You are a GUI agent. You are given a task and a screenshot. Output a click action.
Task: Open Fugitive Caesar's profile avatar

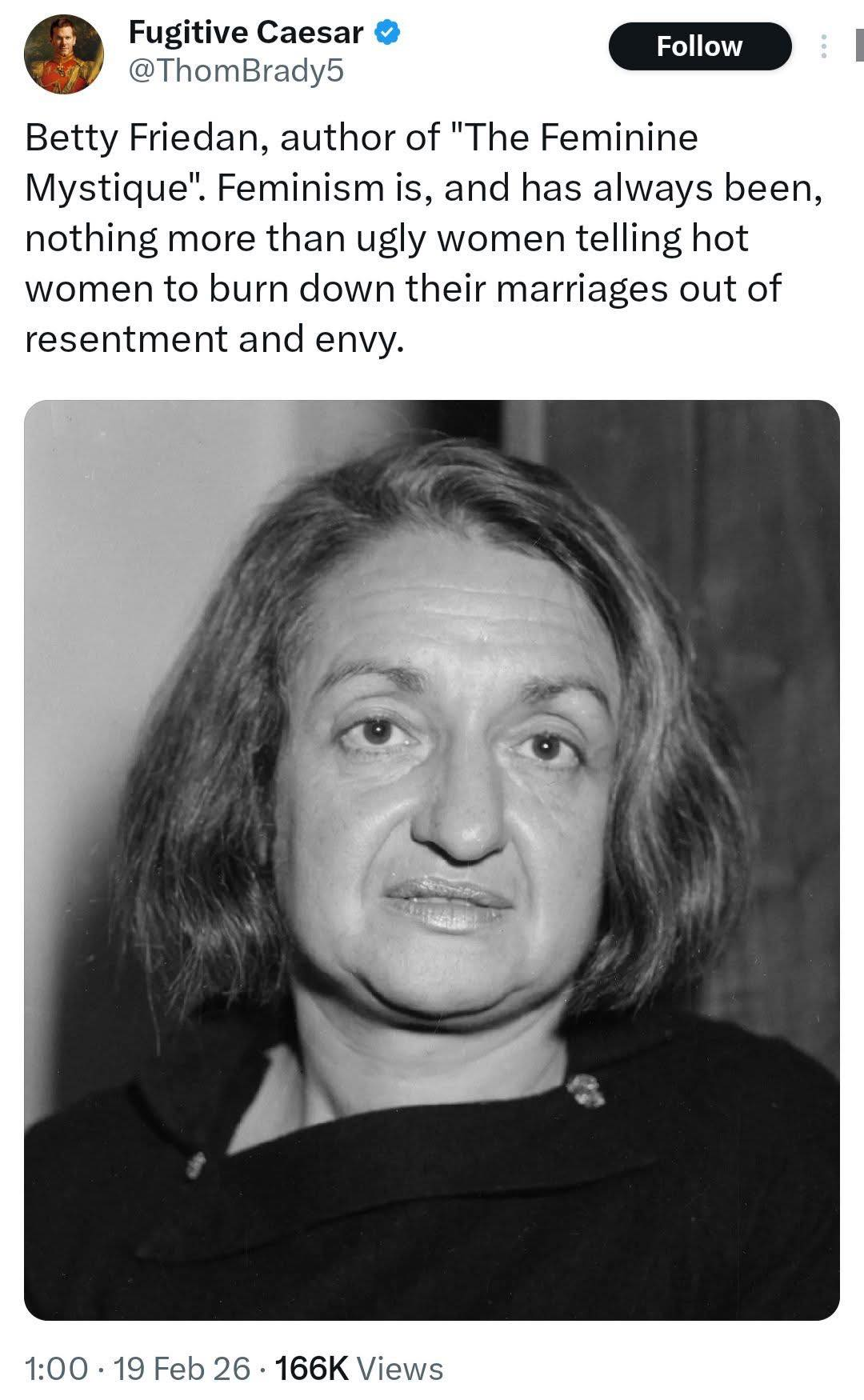point(63,54)
